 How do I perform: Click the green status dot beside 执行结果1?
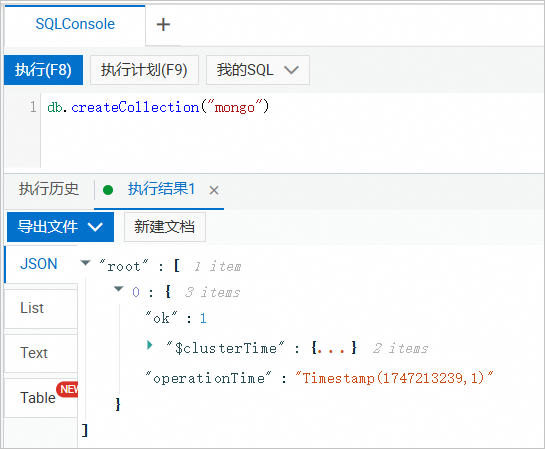108,190
